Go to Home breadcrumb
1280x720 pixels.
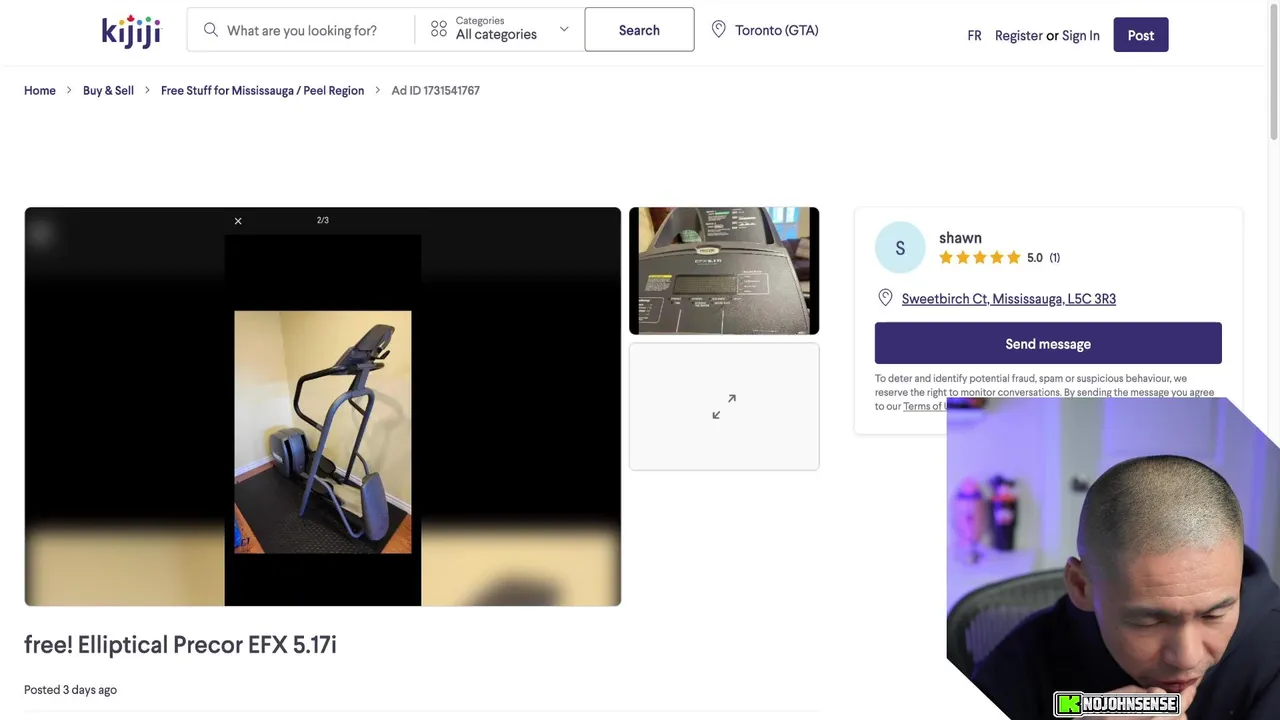(x=40, y=90)
